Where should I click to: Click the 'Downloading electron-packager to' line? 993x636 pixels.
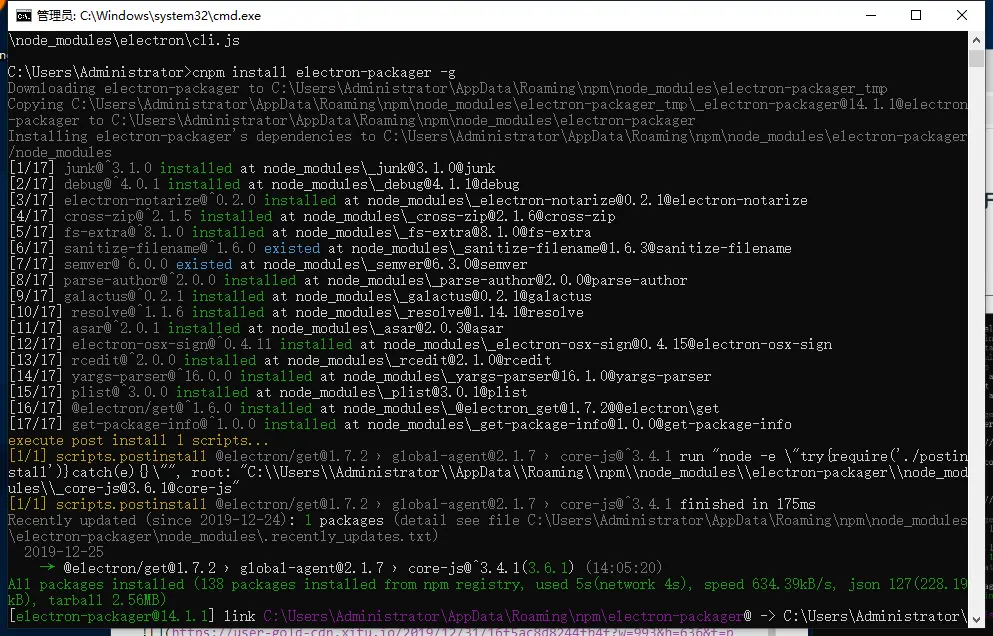(x=448, y=88)
